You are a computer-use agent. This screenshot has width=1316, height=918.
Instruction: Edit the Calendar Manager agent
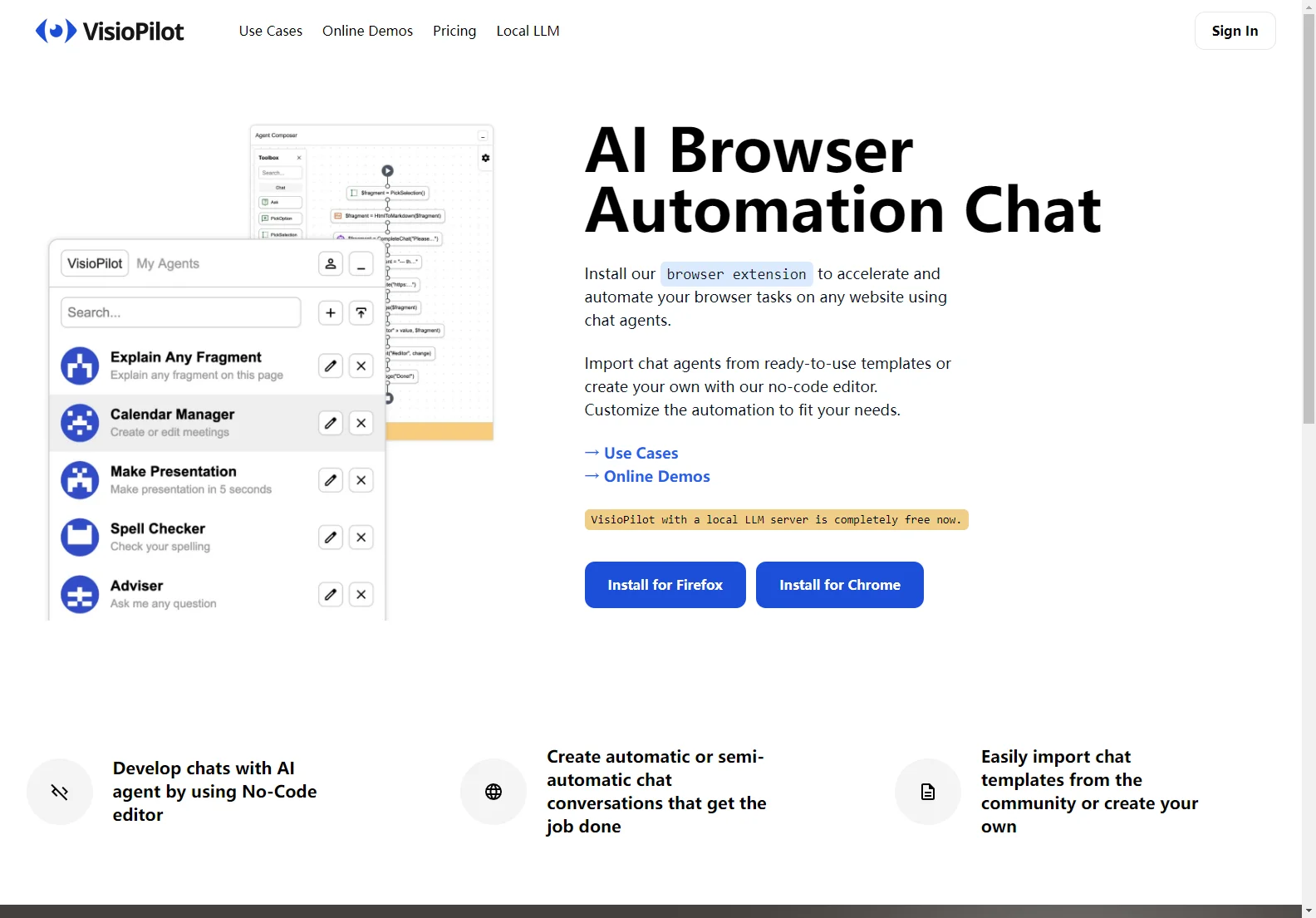(331, 423)
